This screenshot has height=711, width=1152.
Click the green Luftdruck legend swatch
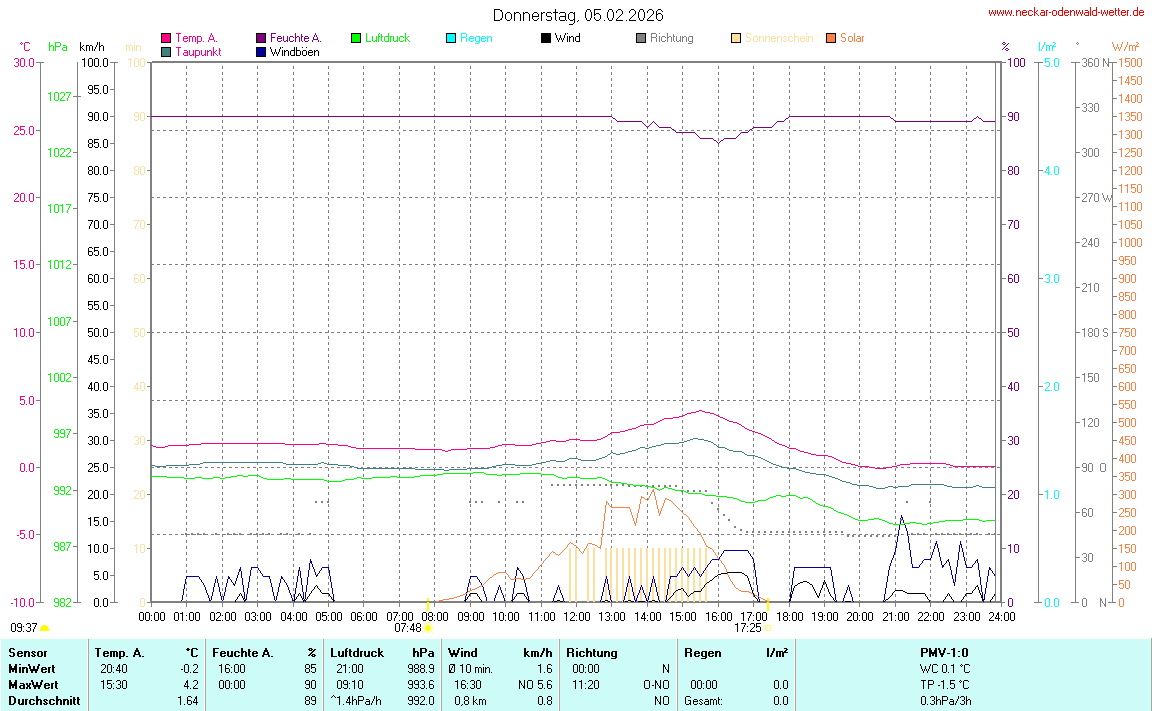[356, 38]
